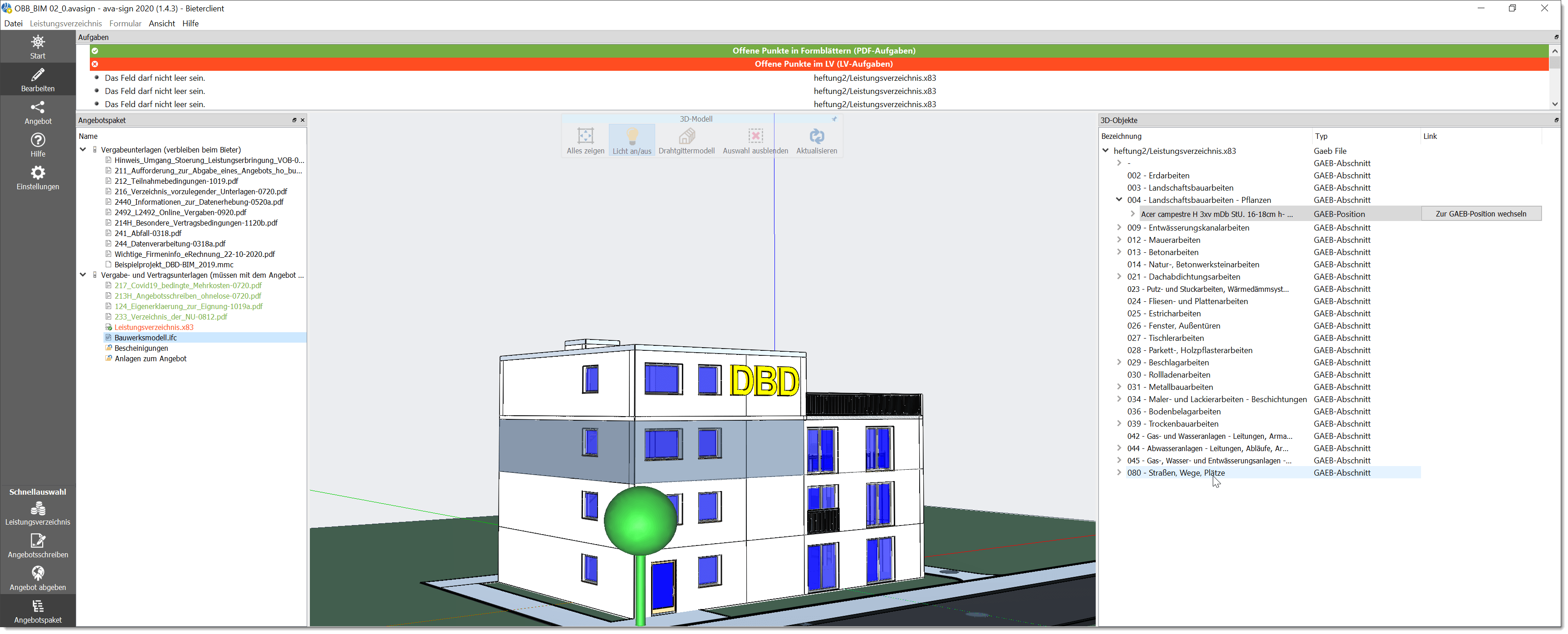Expand 009 - Entwässerungskanalarbeiten node

click(1118, 227)
